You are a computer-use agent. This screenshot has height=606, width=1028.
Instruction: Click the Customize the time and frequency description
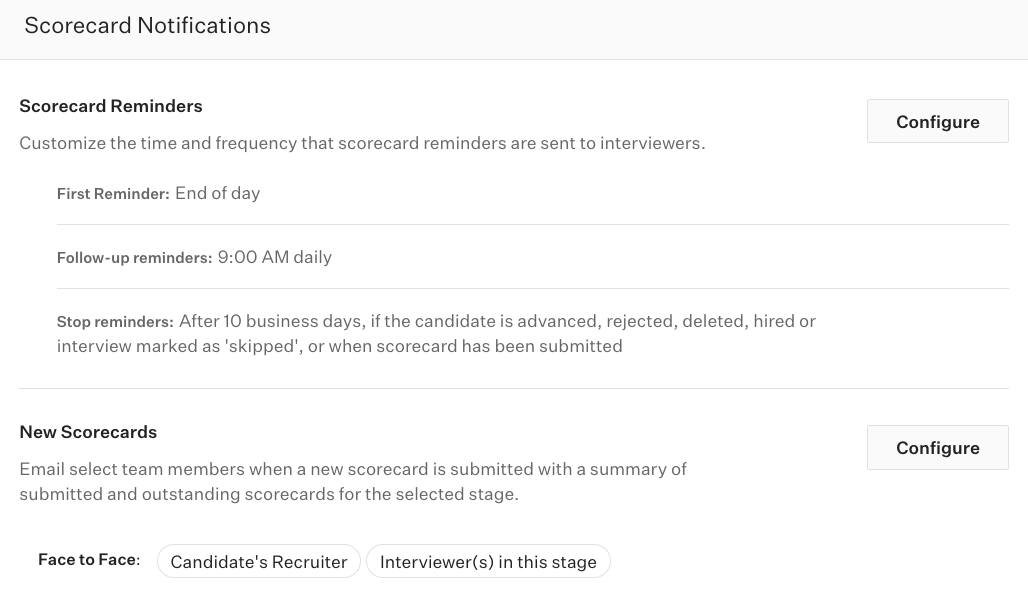362,143
